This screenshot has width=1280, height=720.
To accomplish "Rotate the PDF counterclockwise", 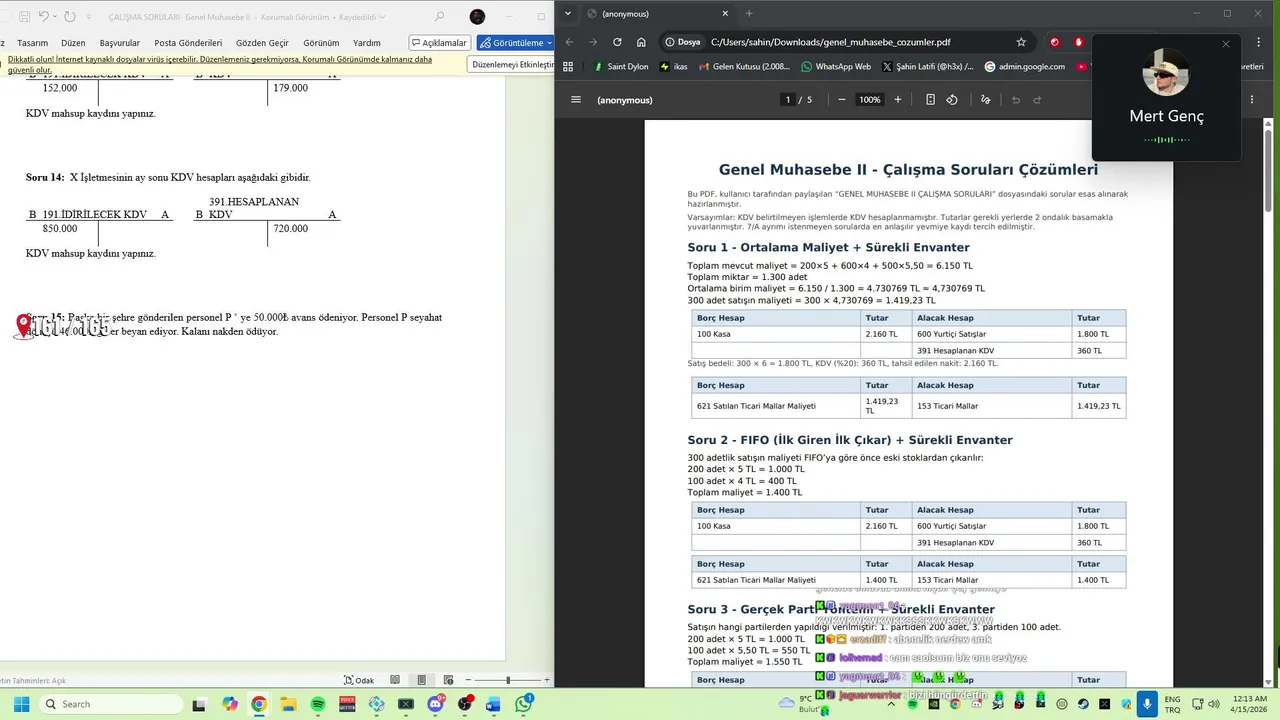I will [x=952, y=100].
